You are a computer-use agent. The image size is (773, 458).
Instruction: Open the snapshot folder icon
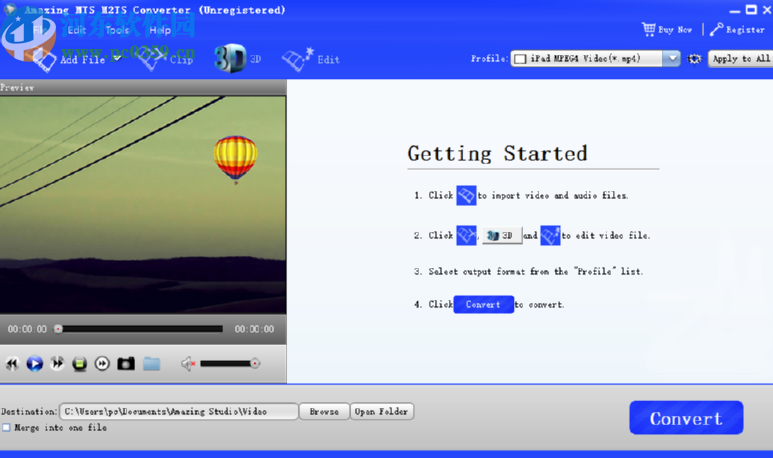151,364
